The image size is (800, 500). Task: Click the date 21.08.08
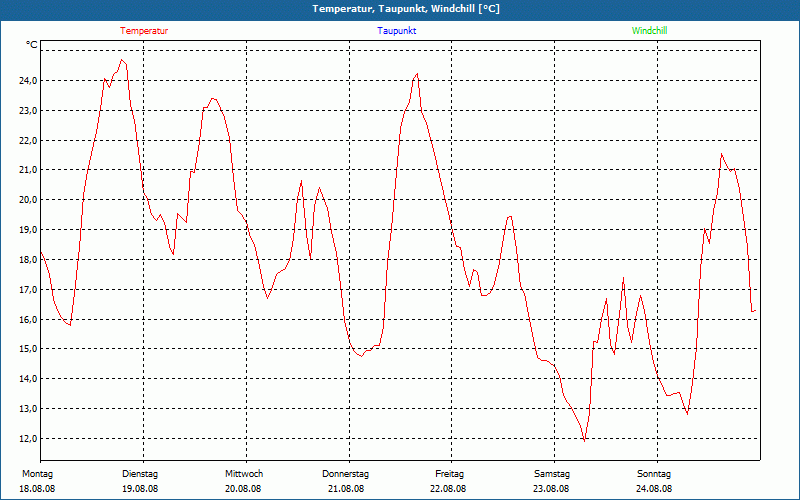(x=346, y=489)
